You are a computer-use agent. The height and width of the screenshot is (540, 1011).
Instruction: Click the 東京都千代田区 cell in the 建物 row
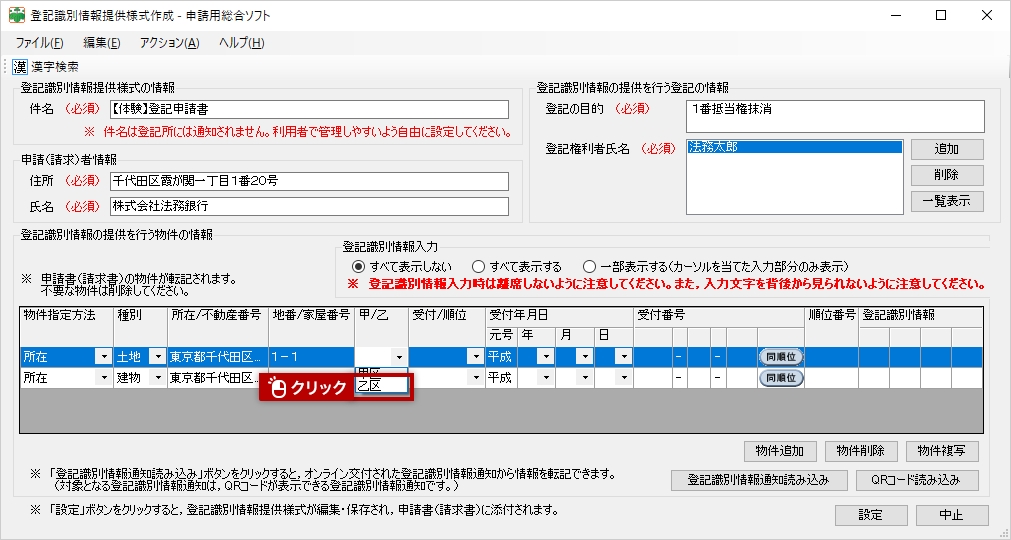point(217,378)
